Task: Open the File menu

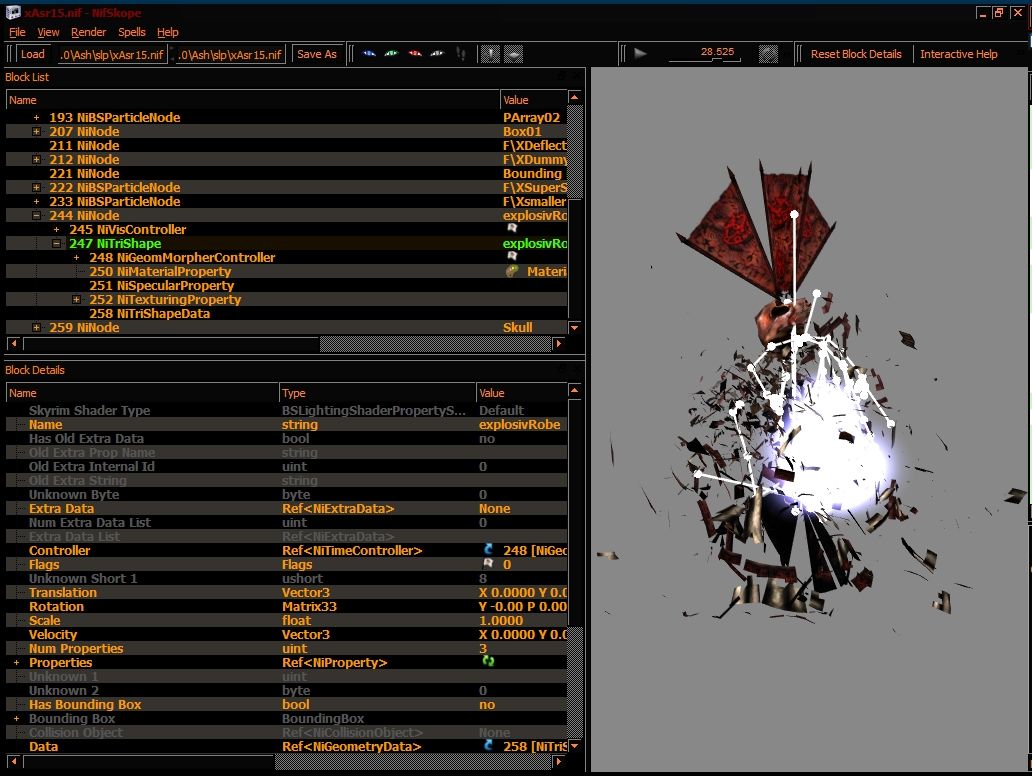Action: (17, 32)
